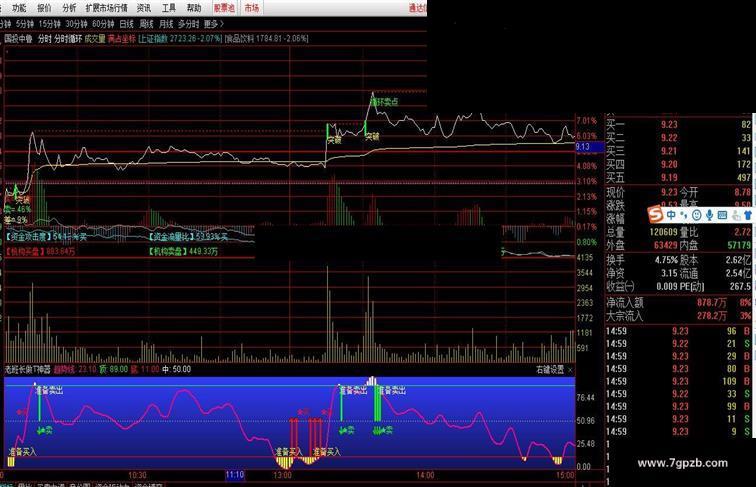This screenshot has height=487, width=756.
Task: Click the Sogou user account icon
Action: (735, 215)
